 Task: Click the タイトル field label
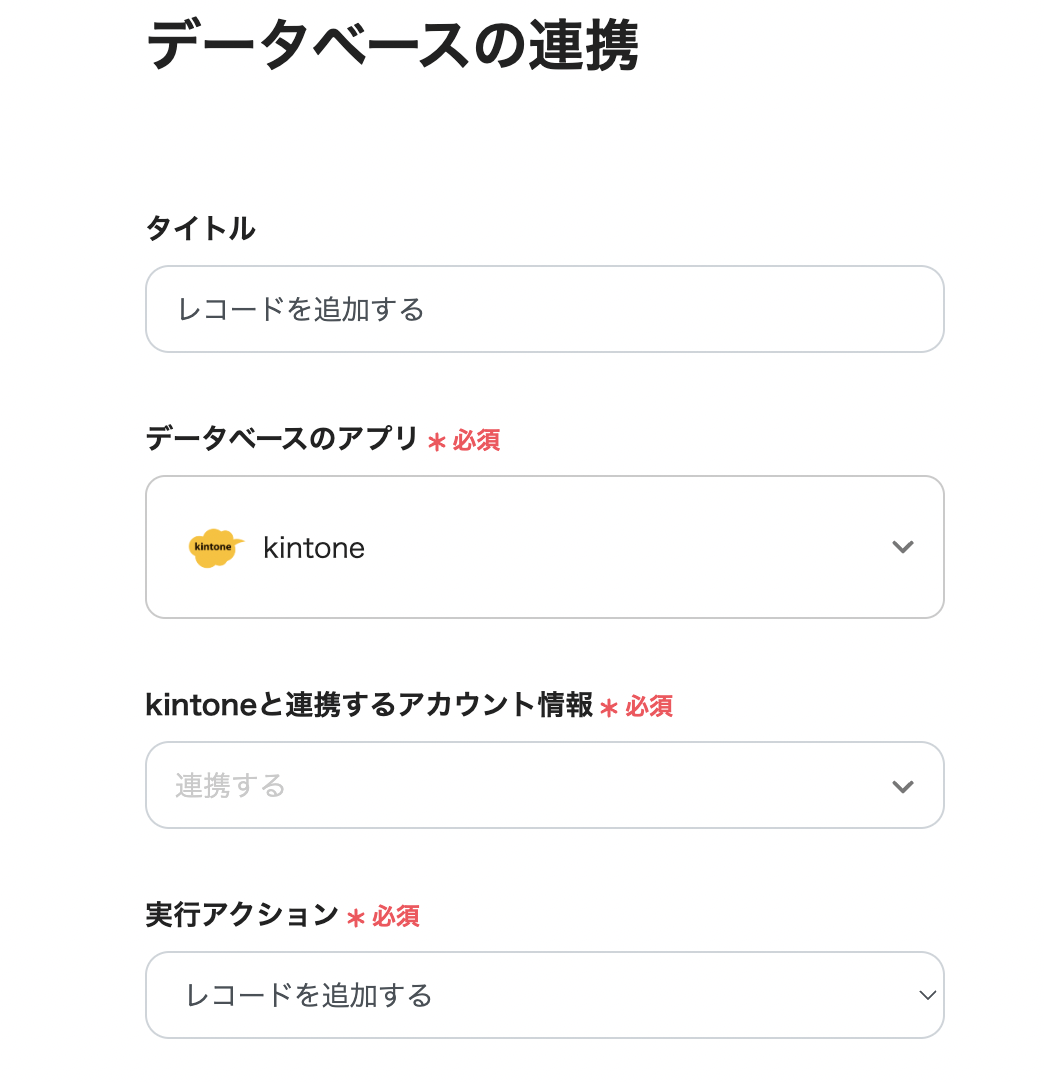[x=200, y=229]
